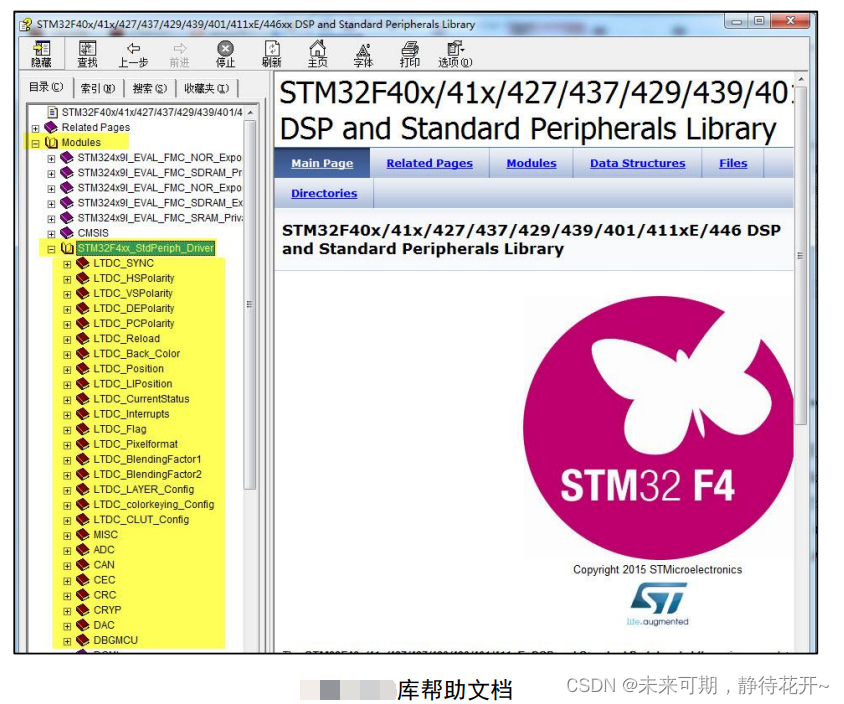Switch to the 搜索 (Search) tab

coord(150,88)
